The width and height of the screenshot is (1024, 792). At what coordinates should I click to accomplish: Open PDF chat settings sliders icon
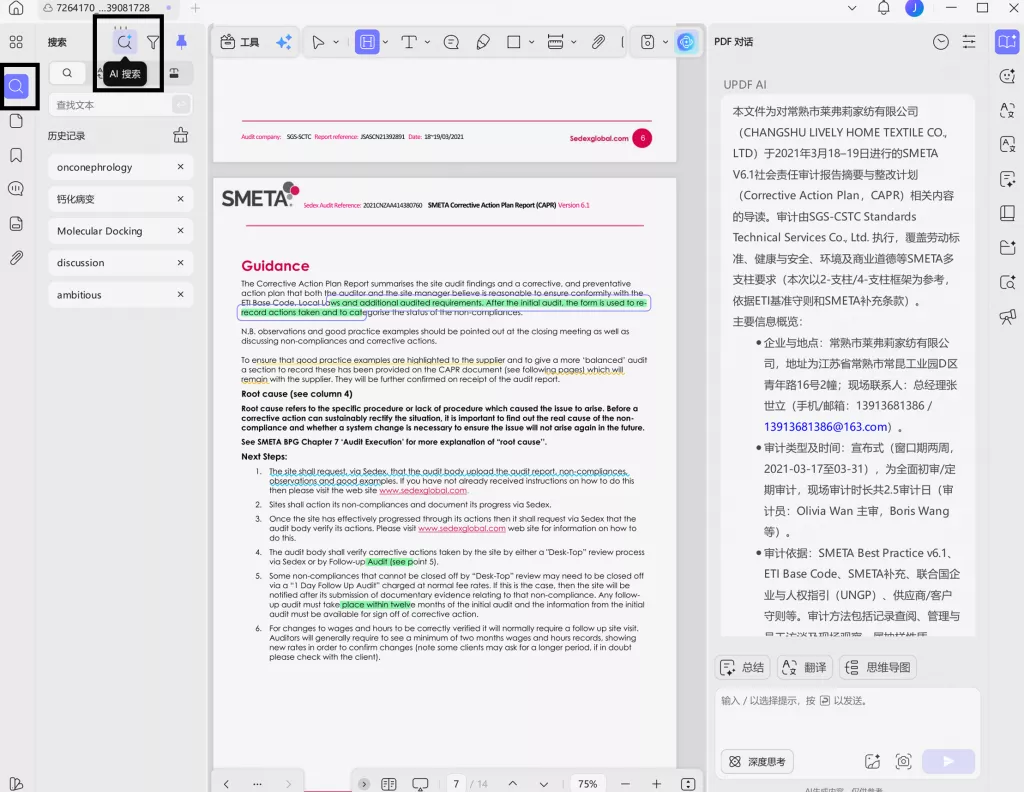969,42
